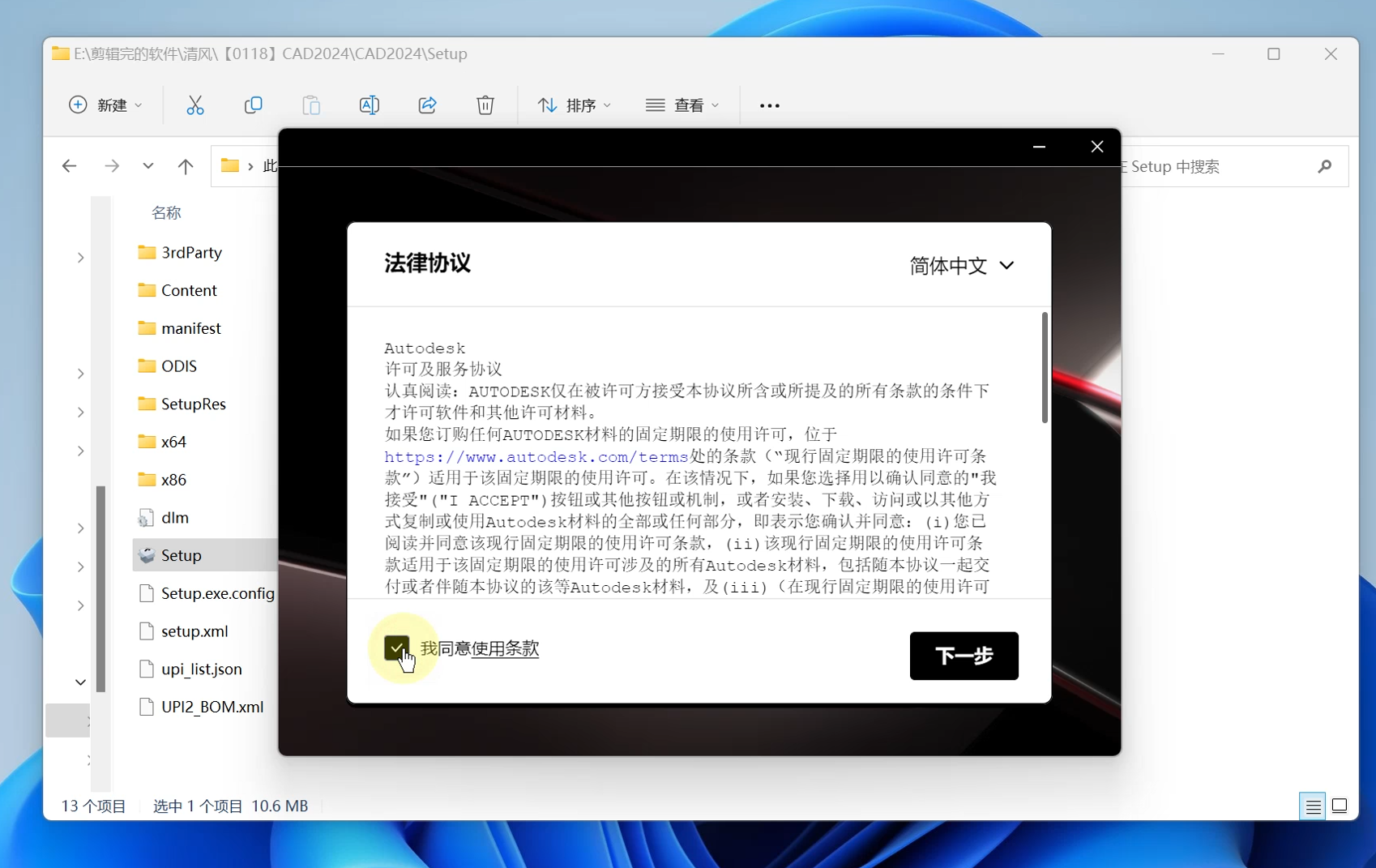Switch to large thumbnails view icon
Image resolution: width=1376 pixels, height=868 pixels.
tap(1340, 806)
